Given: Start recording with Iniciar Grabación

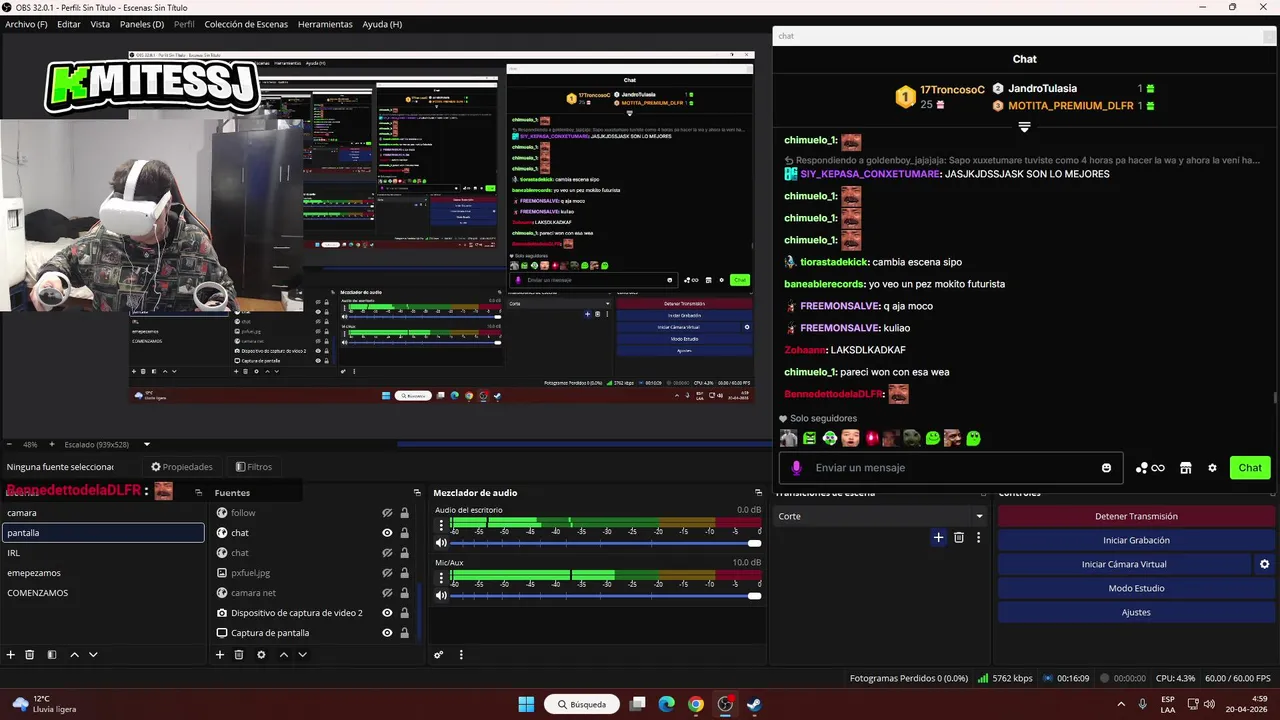Looking at the screenshot, I should pyautogui.click(x=1136, y=540).
